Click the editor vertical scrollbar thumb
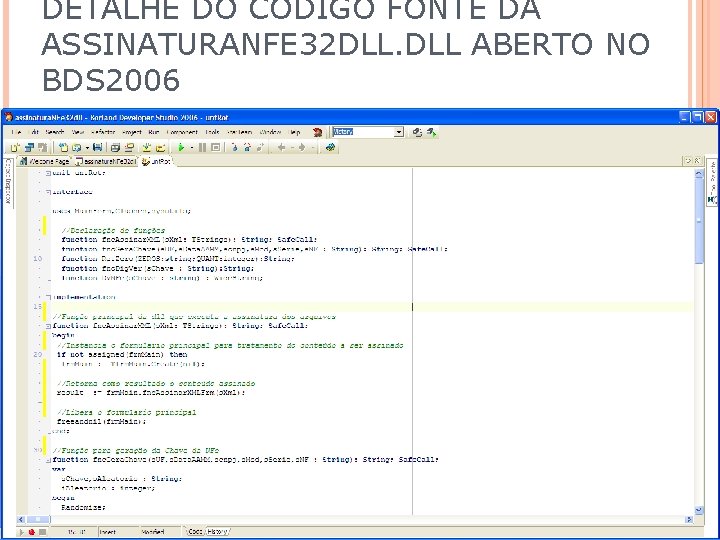This screenshot has width=720, height=540. pos(699,221)
